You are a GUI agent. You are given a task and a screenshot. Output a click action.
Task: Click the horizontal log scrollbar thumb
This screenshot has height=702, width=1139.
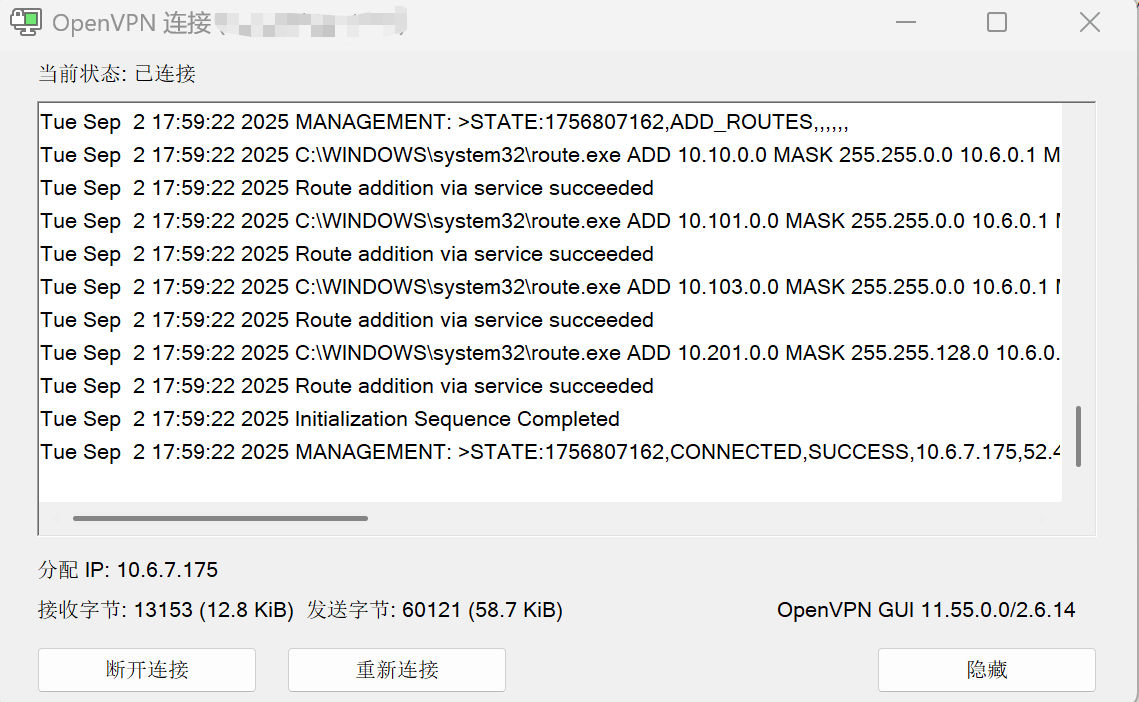pyautogui.click(x=220, y=518)
